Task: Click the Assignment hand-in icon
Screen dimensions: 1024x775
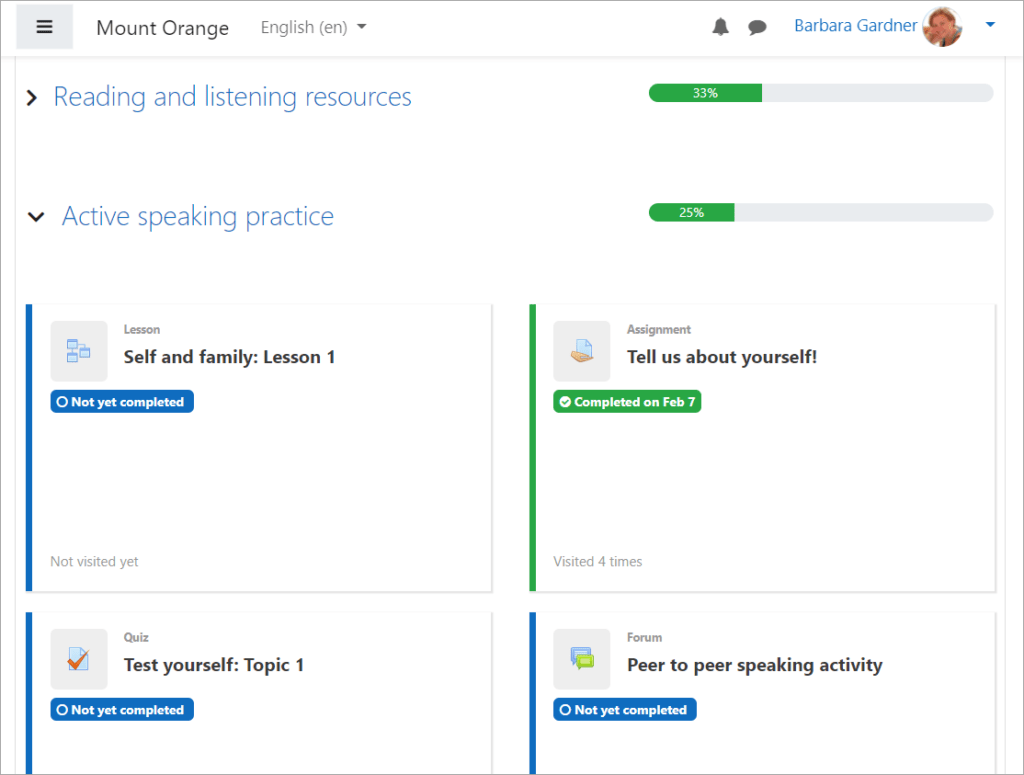Action: 582,351
